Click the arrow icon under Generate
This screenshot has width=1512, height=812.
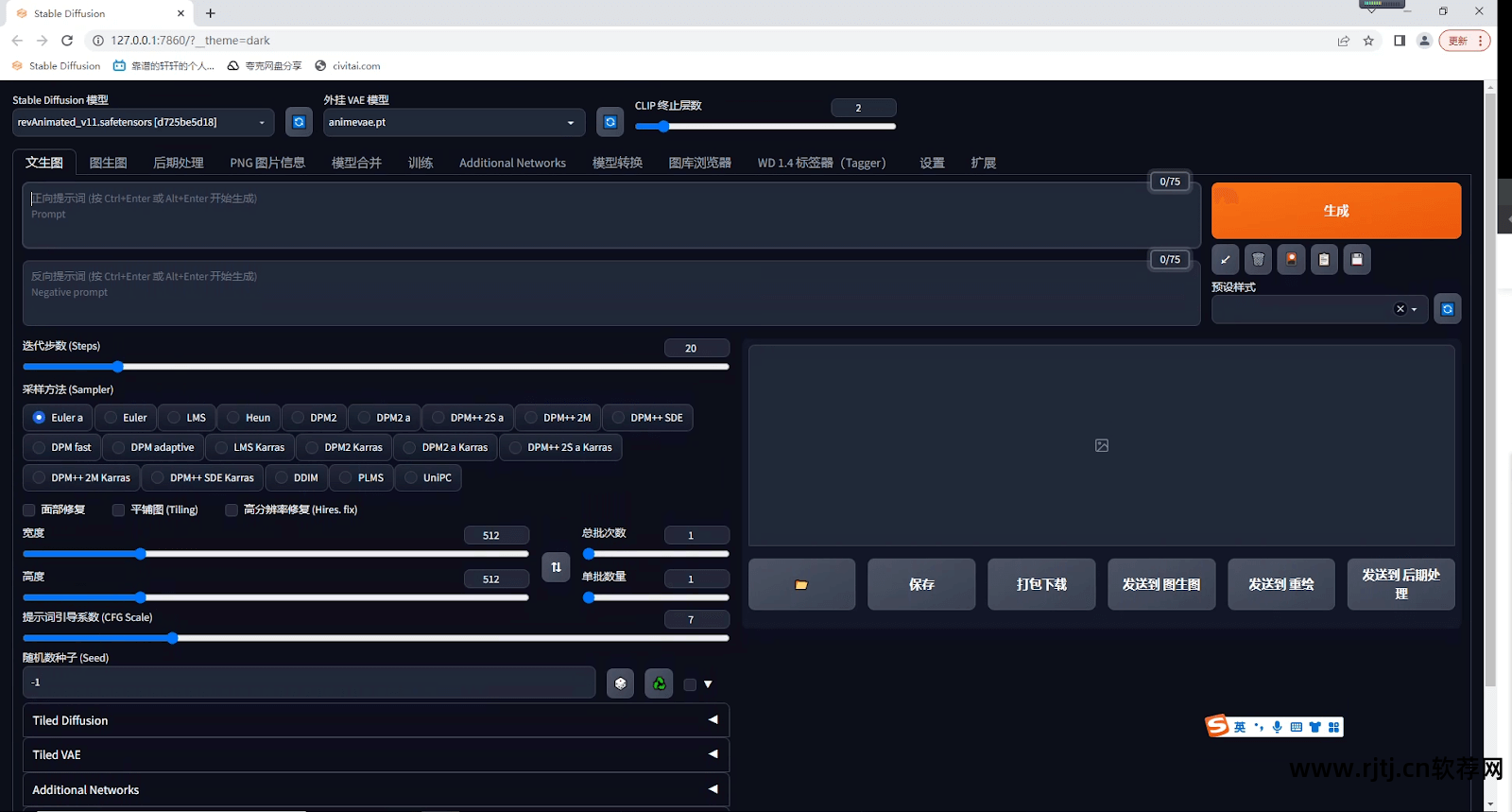[1225, 259]
